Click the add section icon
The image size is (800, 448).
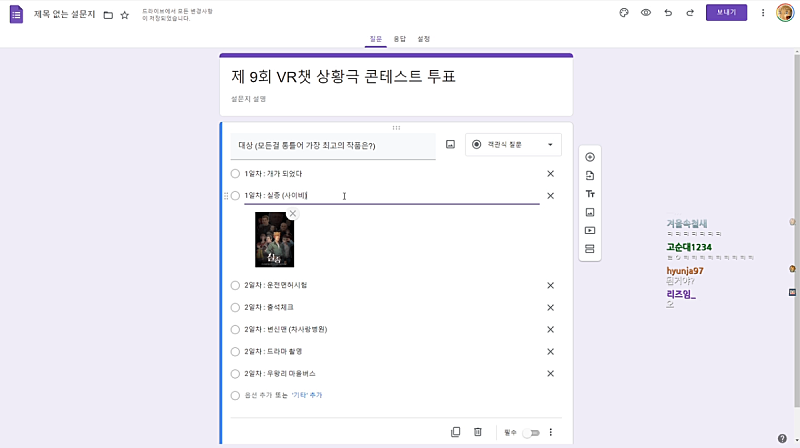tap(590, 248)
